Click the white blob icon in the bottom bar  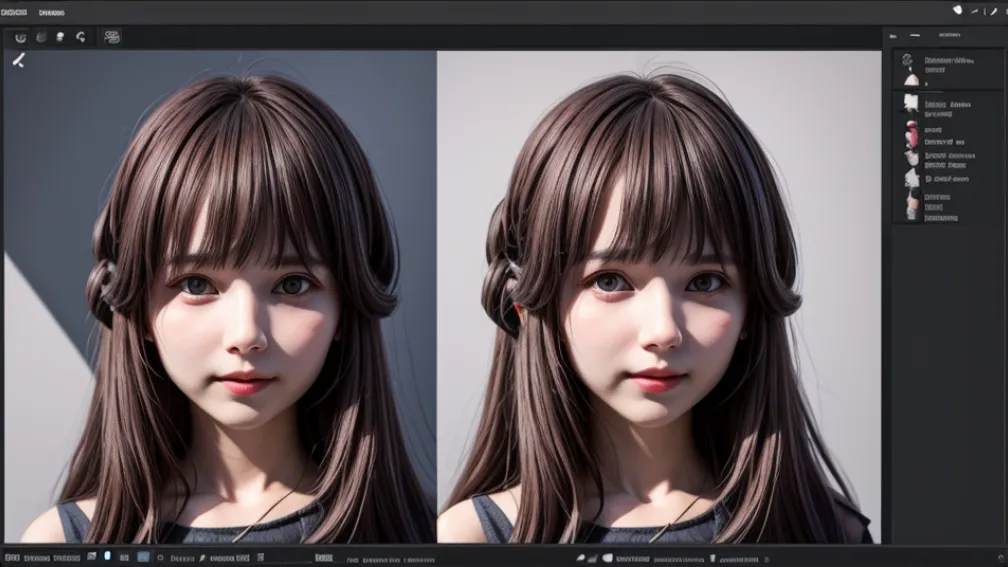pos(608,558)
